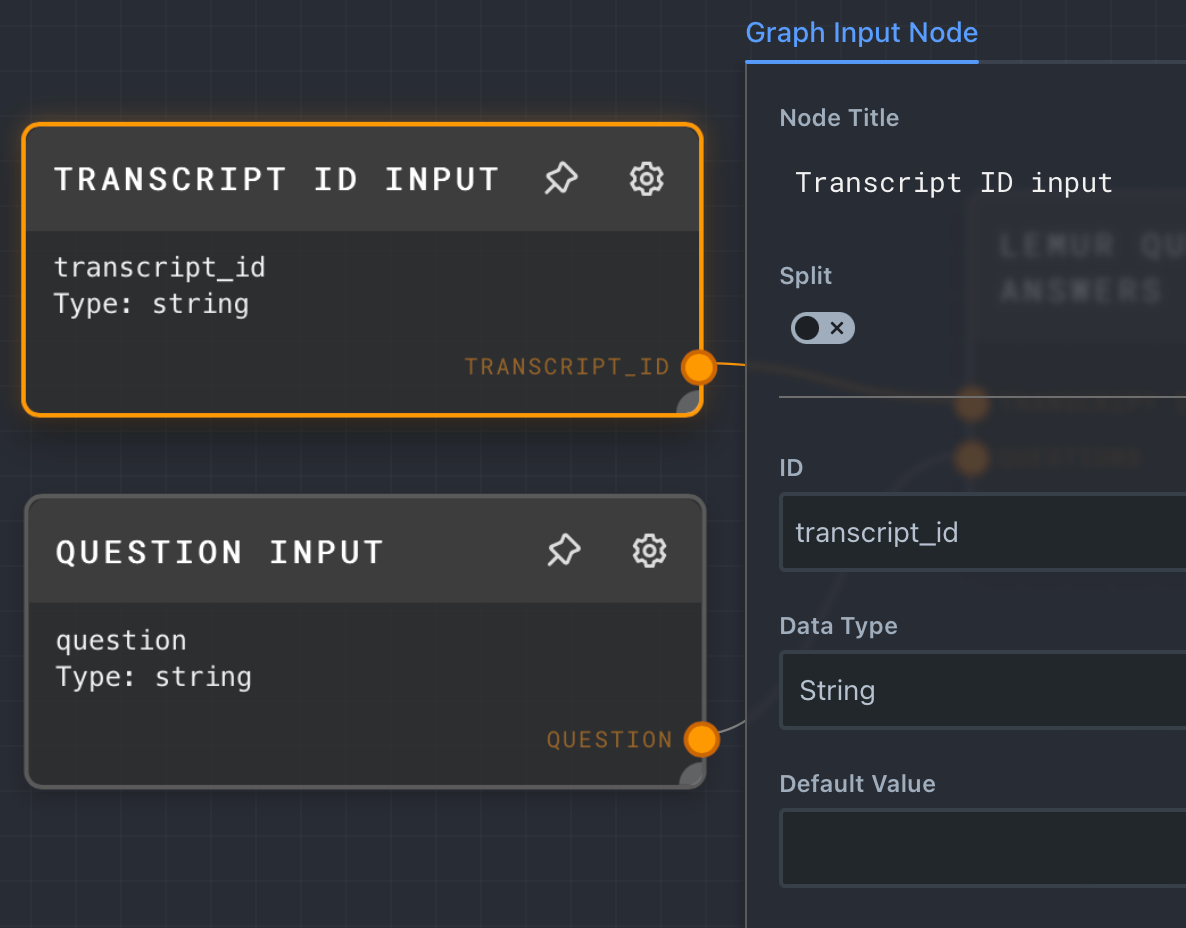
Task: Click the ID field containing transcript_id
Action: pos(983,532)
